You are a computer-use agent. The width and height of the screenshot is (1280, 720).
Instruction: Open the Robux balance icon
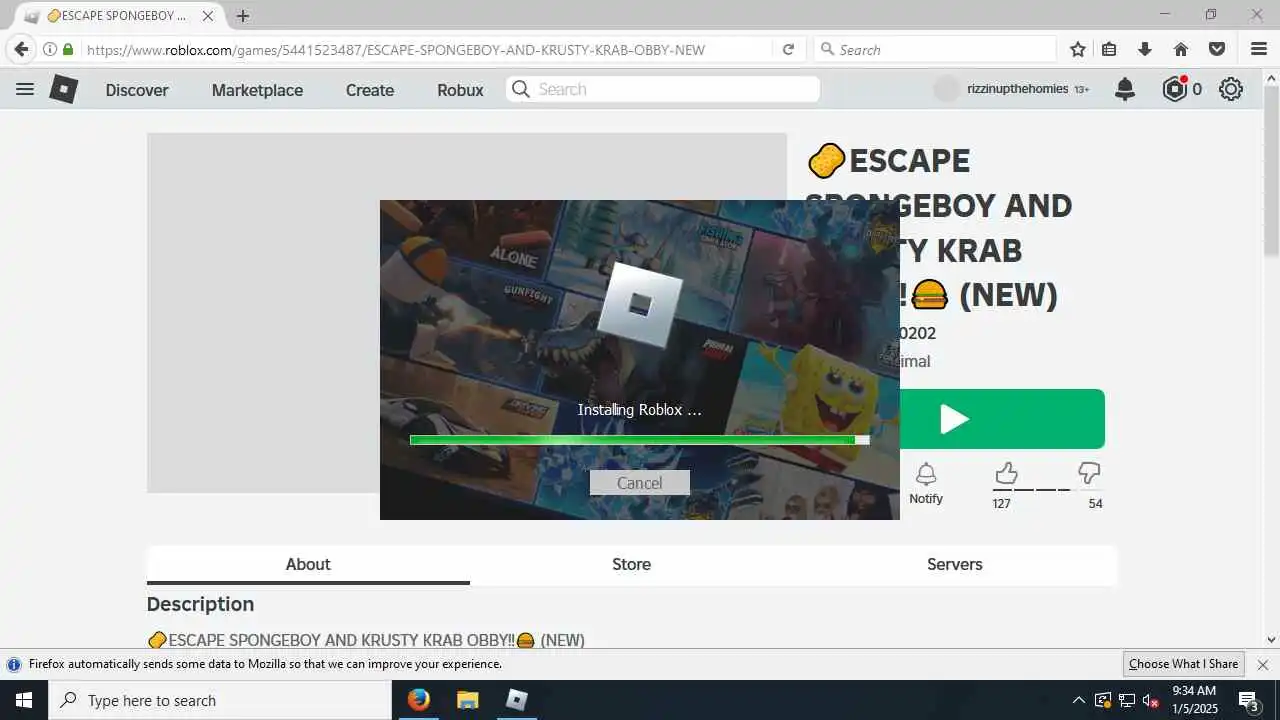1175,89
